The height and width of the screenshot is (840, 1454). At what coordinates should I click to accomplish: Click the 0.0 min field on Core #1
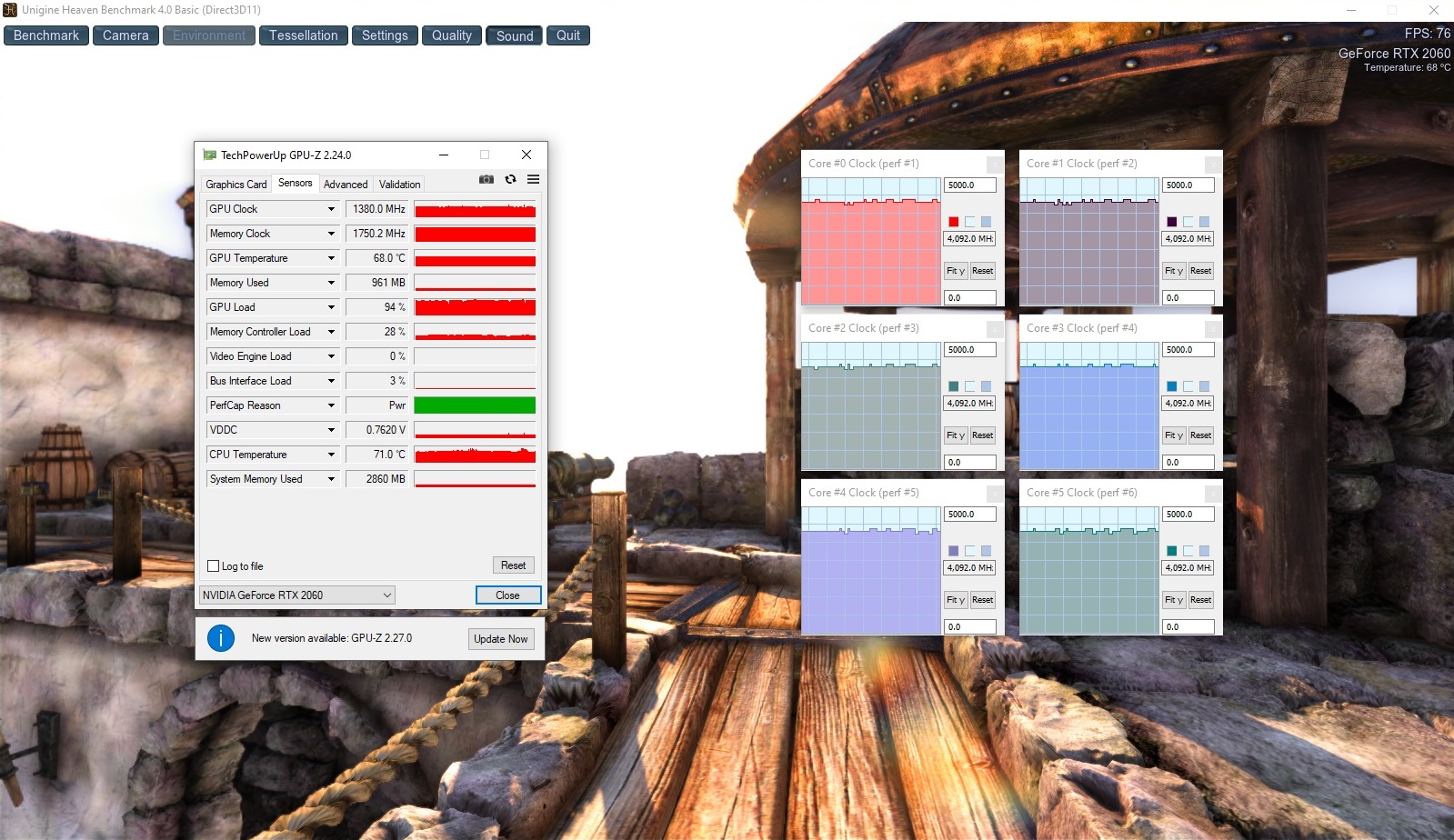pos(1188,298)
